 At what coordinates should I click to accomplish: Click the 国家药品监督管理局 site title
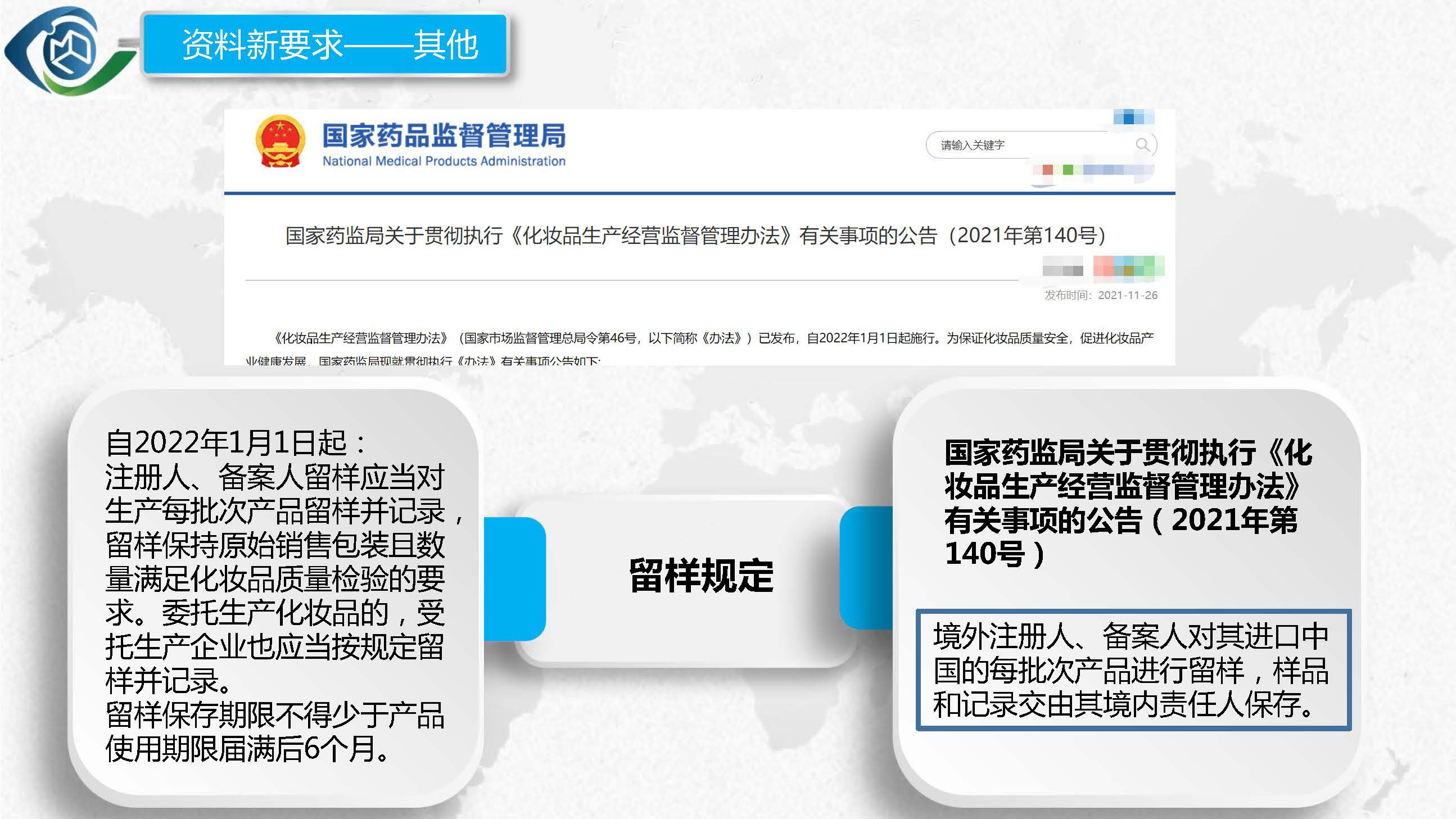(444, 134)
